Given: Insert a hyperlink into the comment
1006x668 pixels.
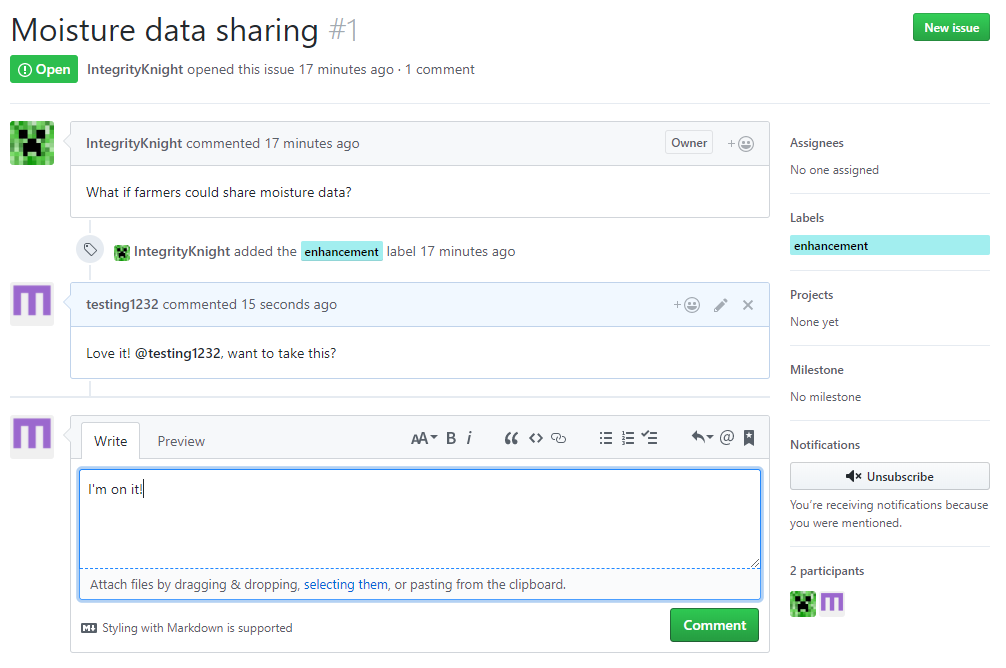Looking at the screenshot, I should click(558, 437).
